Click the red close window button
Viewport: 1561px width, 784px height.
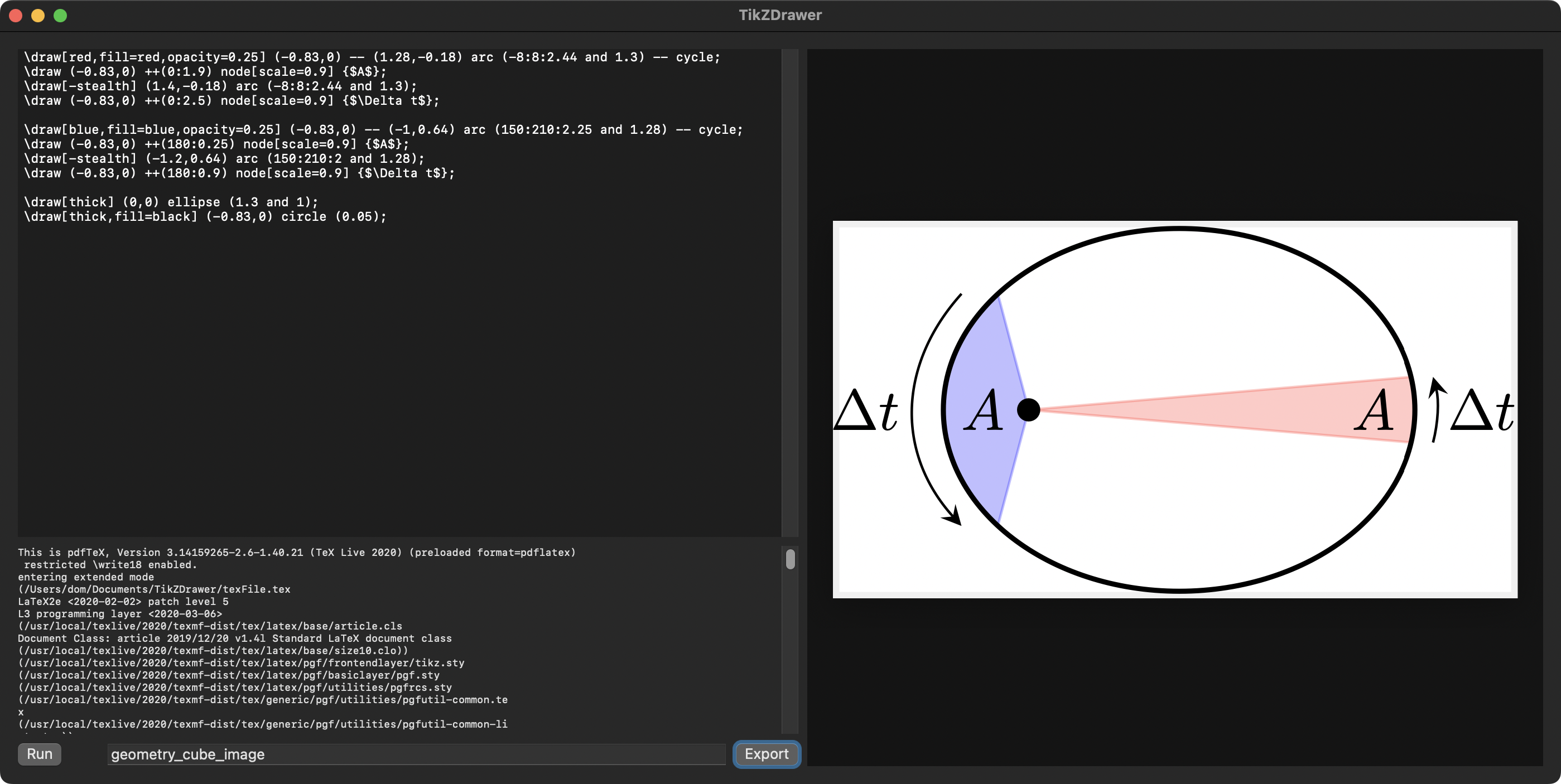pos(16,15)
